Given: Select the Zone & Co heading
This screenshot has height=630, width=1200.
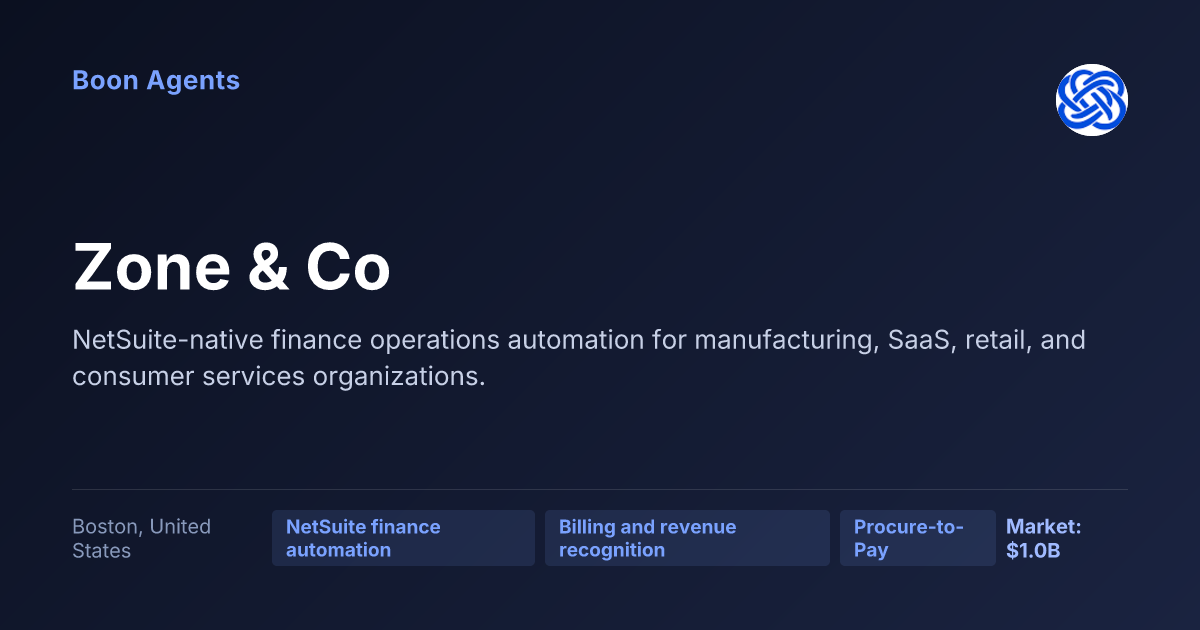Looking at the screenshot, I should (x=232, y=269).
